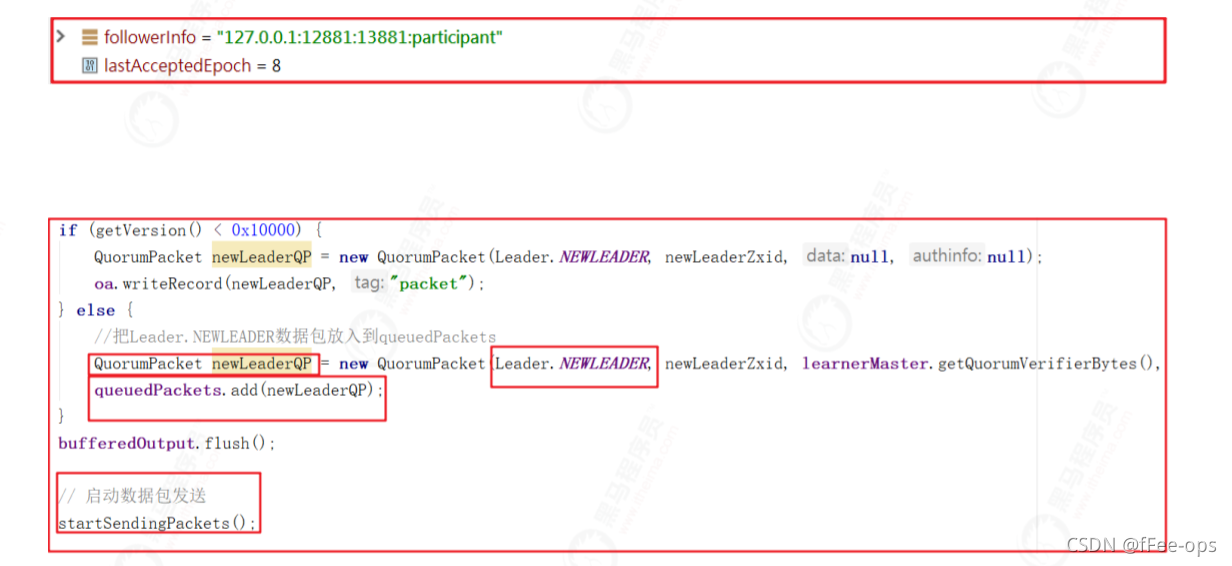Click the 启动数据包发送 comment
Image resolution: width=1232 pixels, height=566 pixels.
coord(132,496)
